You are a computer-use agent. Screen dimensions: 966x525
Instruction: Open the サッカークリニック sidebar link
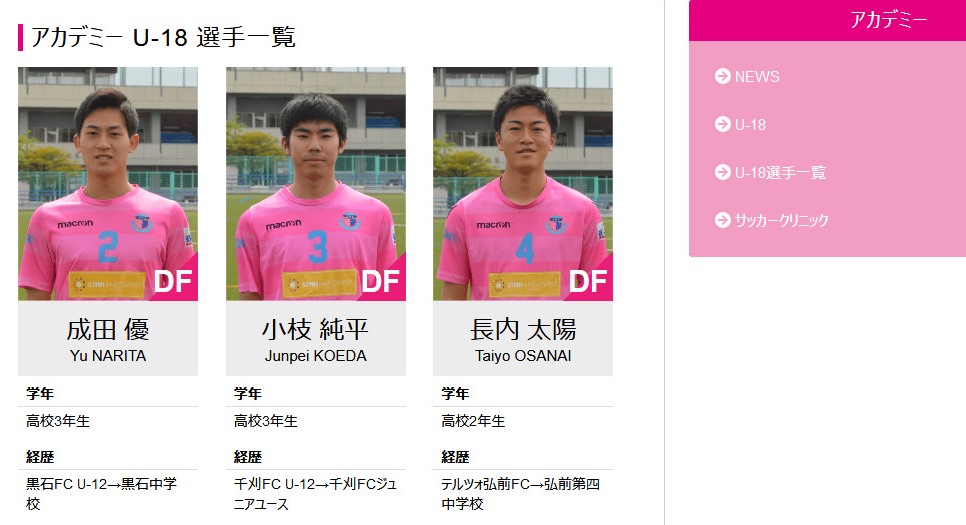[x=781, y=221]
